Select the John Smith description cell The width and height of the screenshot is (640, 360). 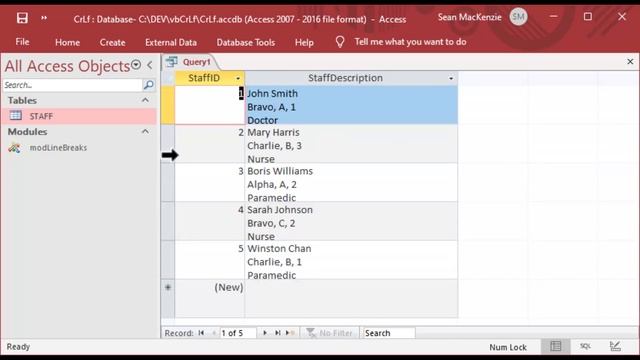tap(351, 105)
